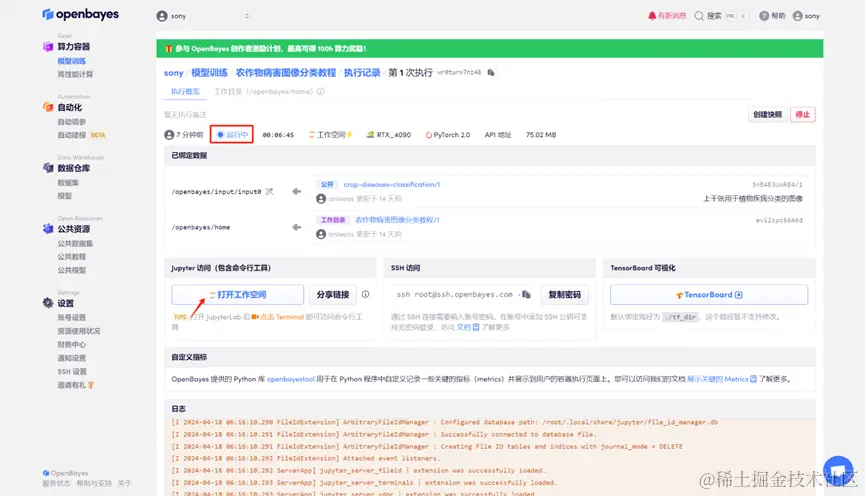Go to 模型训练 in the breadcrumb

point(209,73)
